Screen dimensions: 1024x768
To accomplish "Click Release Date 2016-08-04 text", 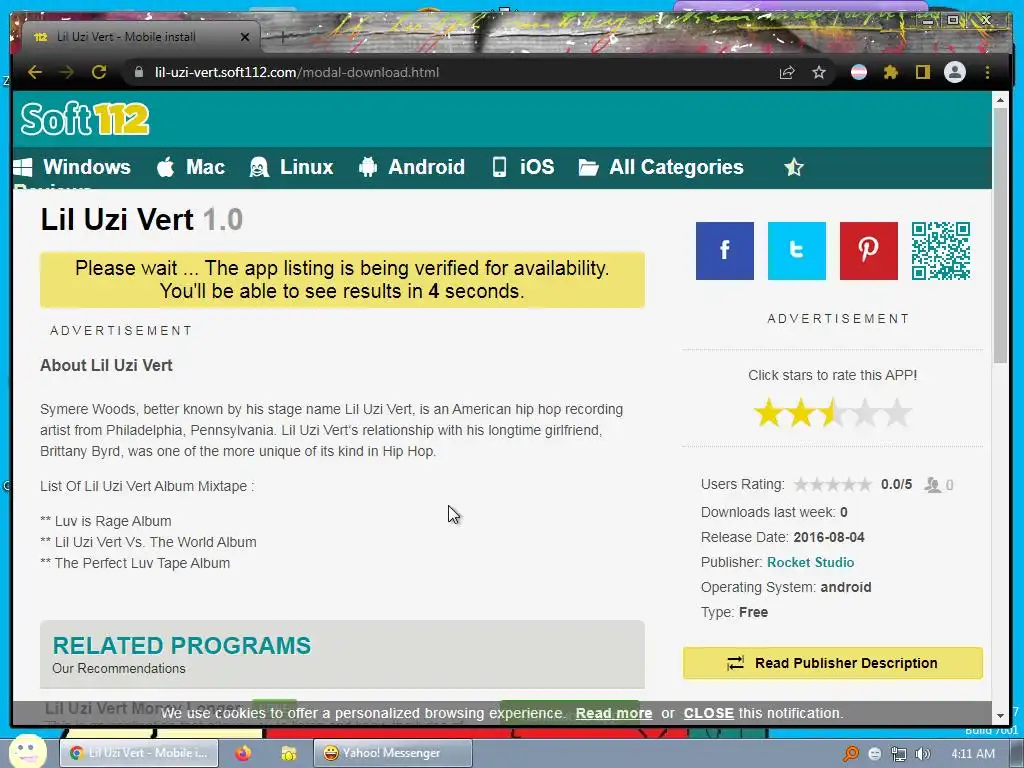I will click(x=782, y=537).
